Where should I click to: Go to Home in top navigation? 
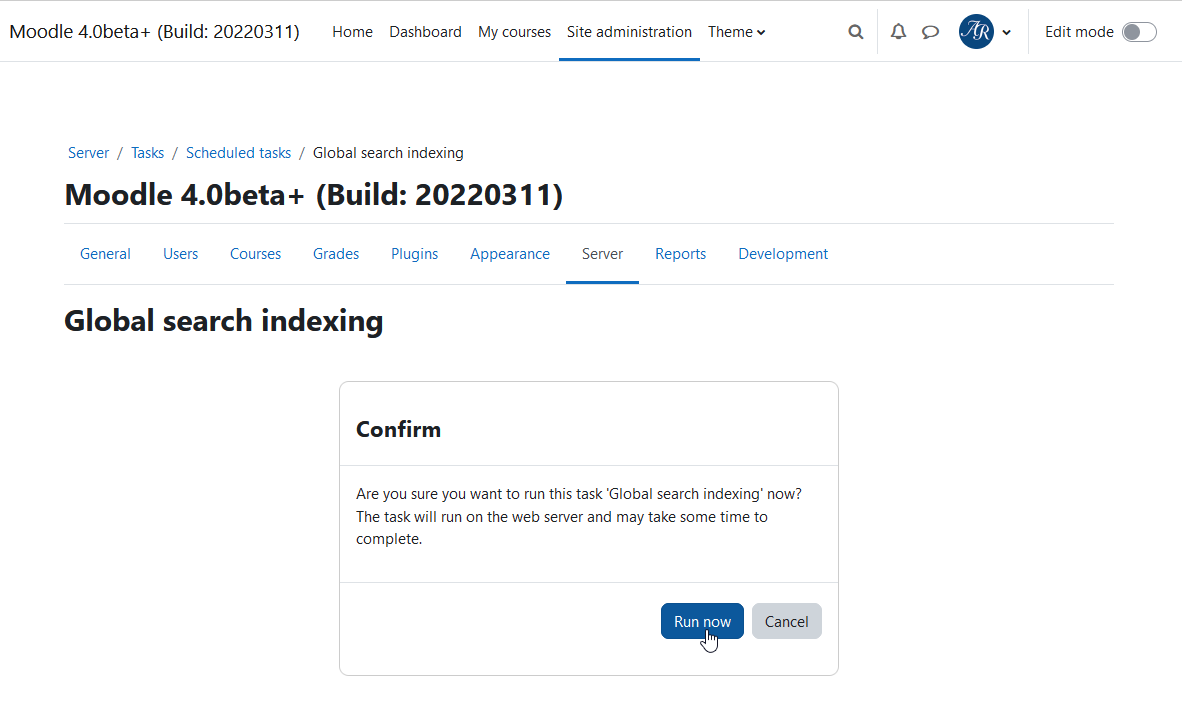[352, 32]
